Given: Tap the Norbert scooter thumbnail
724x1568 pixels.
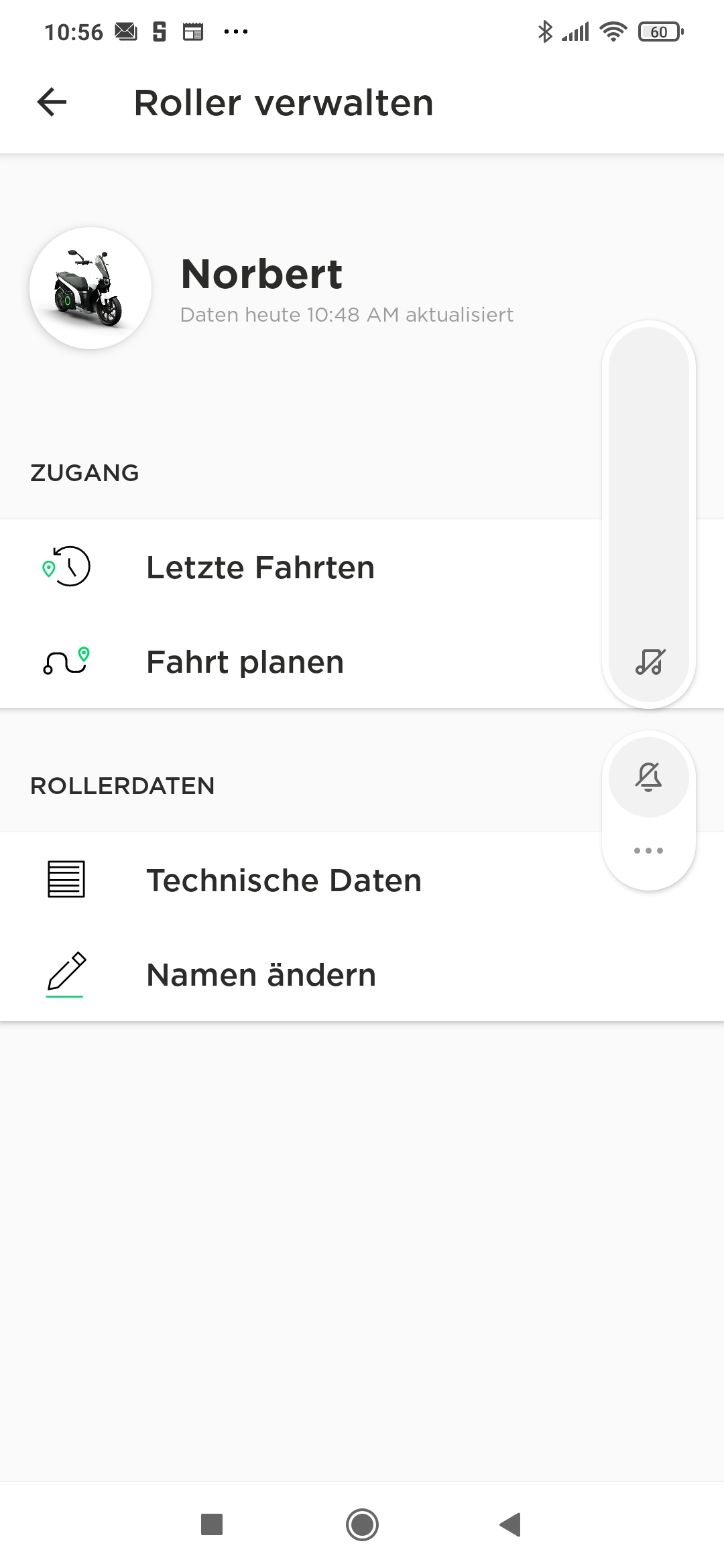Looking at the screenshot, I should (x=90, y=288).
